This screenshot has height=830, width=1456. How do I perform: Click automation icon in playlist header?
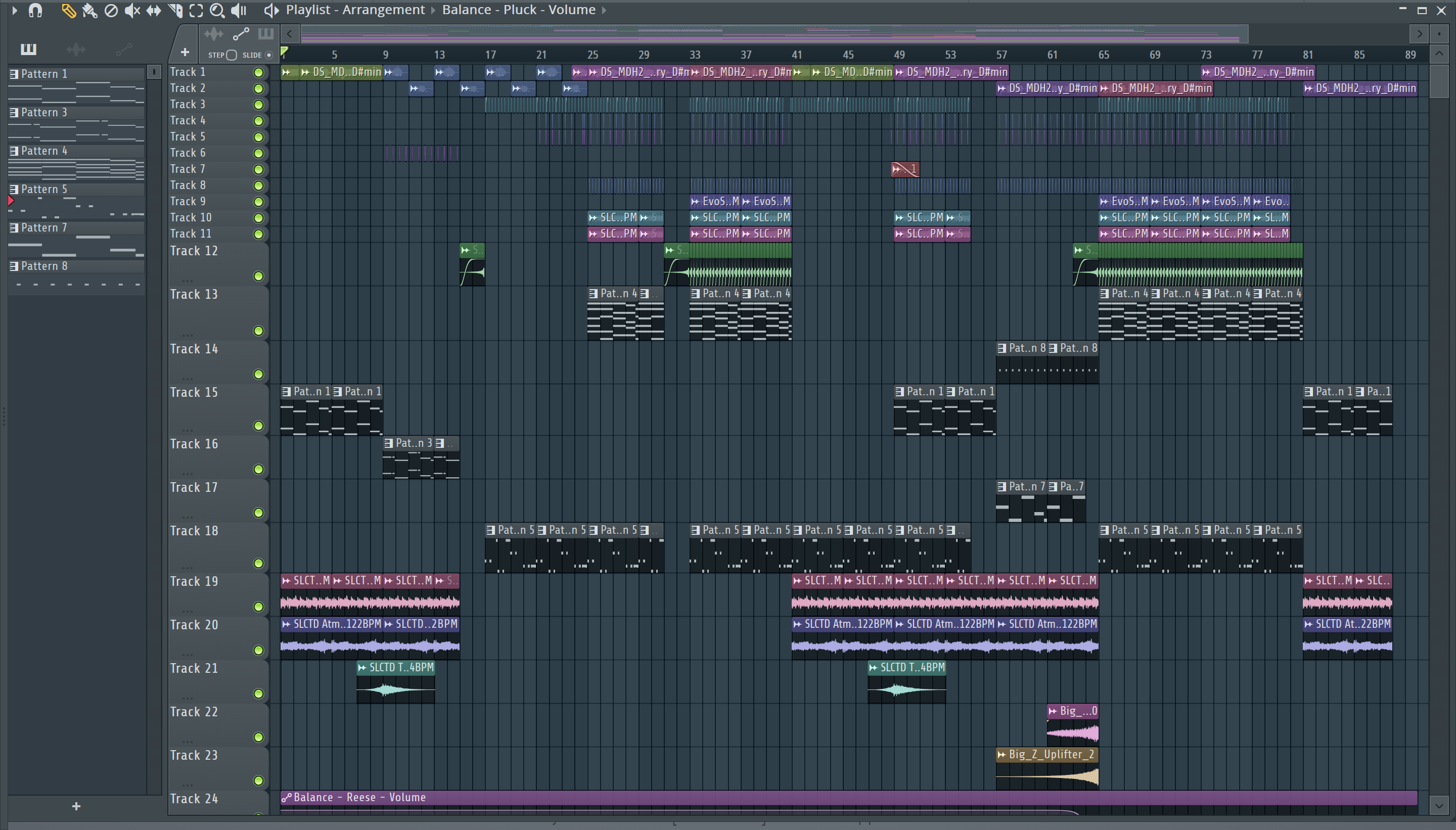coord(241,34)
